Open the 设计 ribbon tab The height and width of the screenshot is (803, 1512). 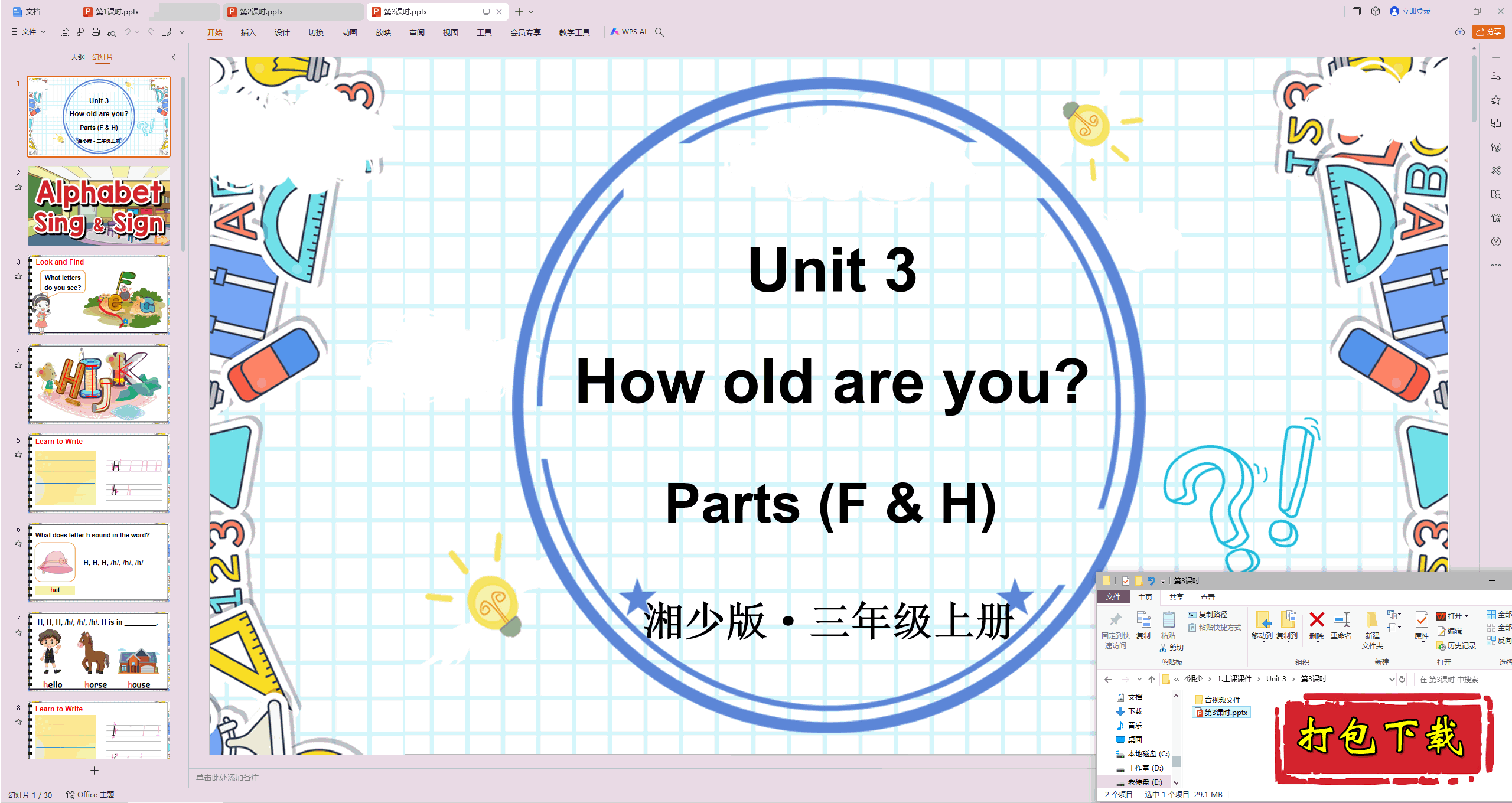[282, 32]
